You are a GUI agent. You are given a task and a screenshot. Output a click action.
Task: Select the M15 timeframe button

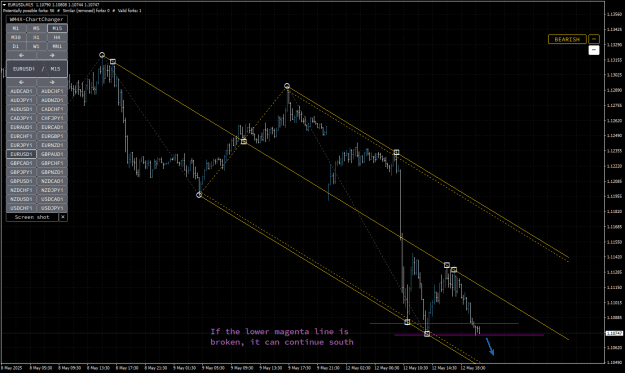click(x=57, y=28)
